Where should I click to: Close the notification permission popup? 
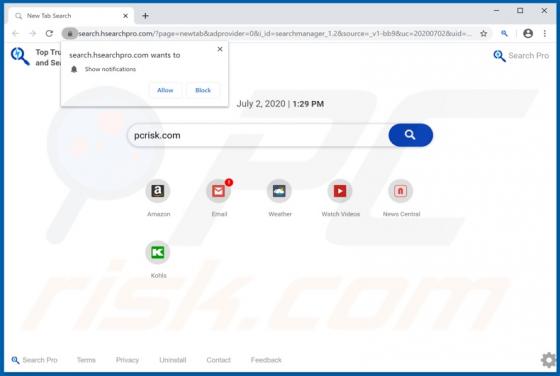220,49
